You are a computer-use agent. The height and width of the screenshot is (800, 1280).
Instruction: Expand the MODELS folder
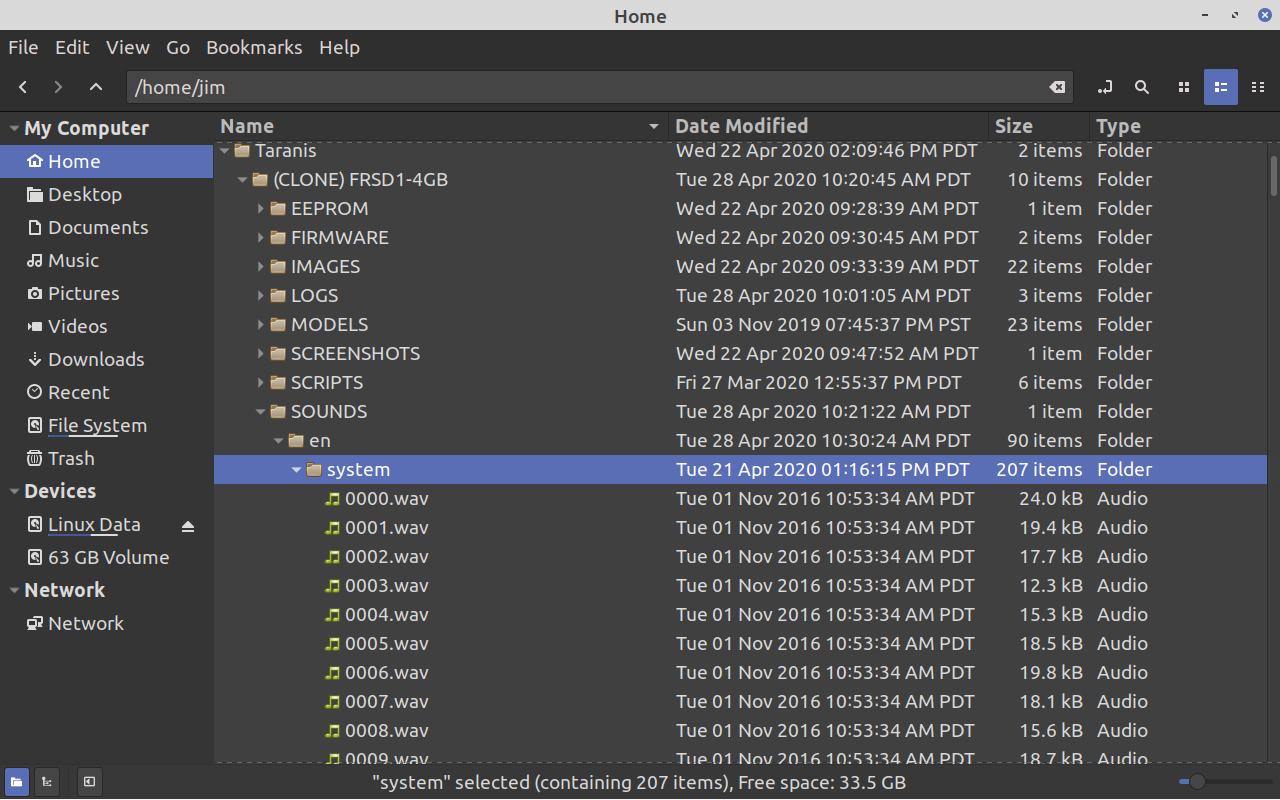coord(260,324)
